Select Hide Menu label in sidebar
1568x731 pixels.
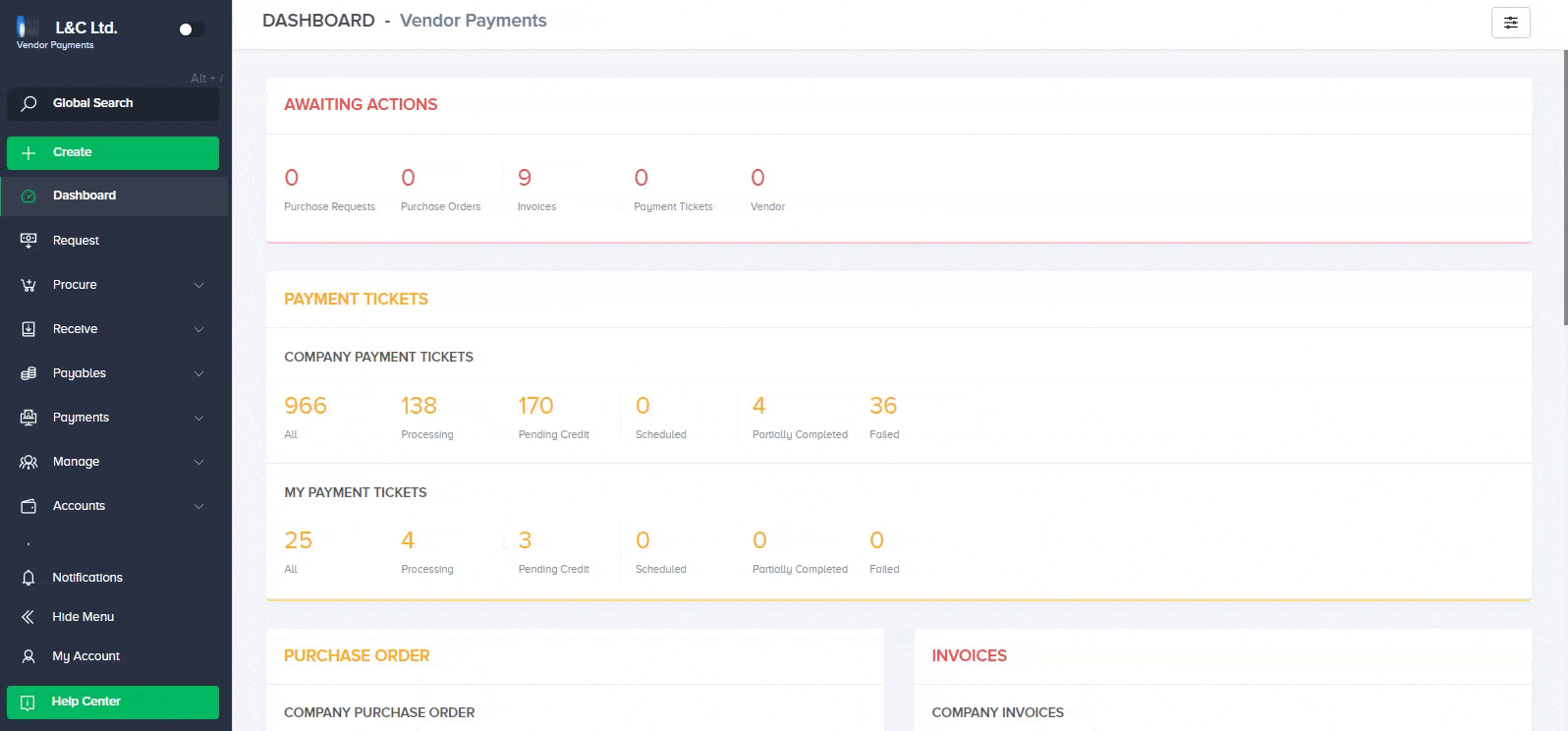tap(84, 617)
